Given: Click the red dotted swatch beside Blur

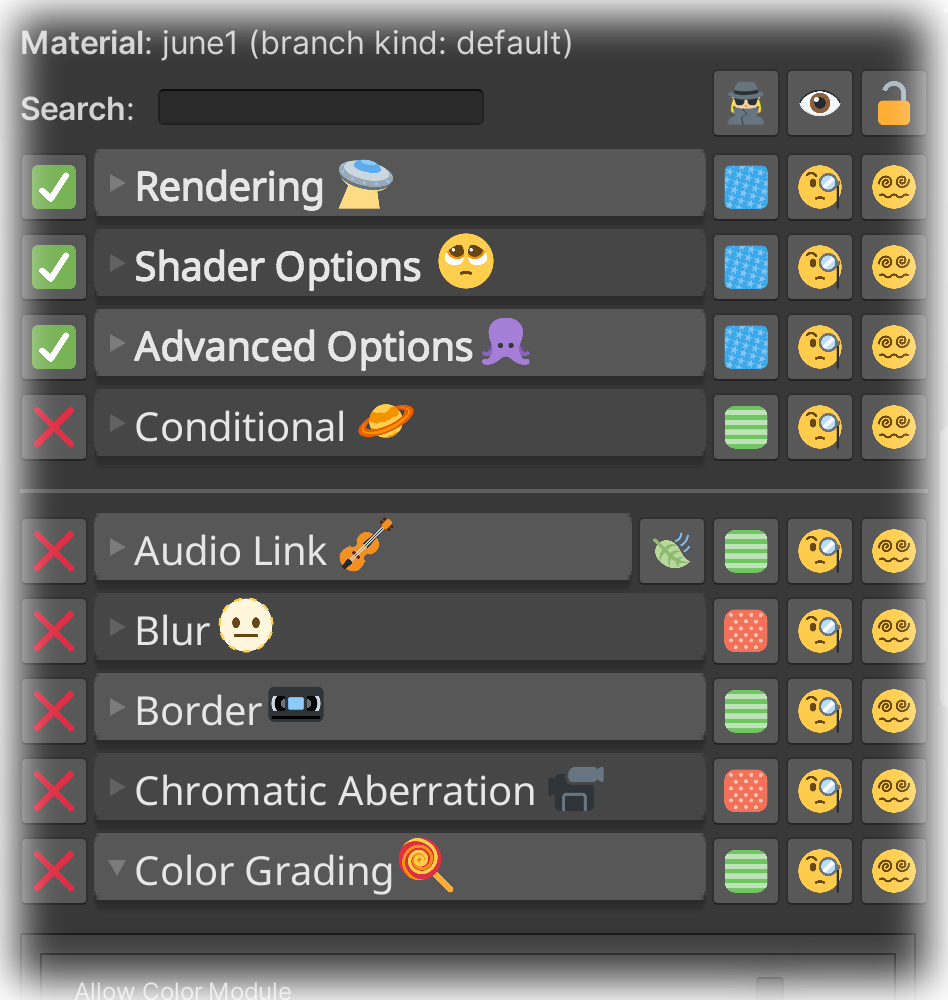Looking at the screenshot, I should tap(745, 631).
